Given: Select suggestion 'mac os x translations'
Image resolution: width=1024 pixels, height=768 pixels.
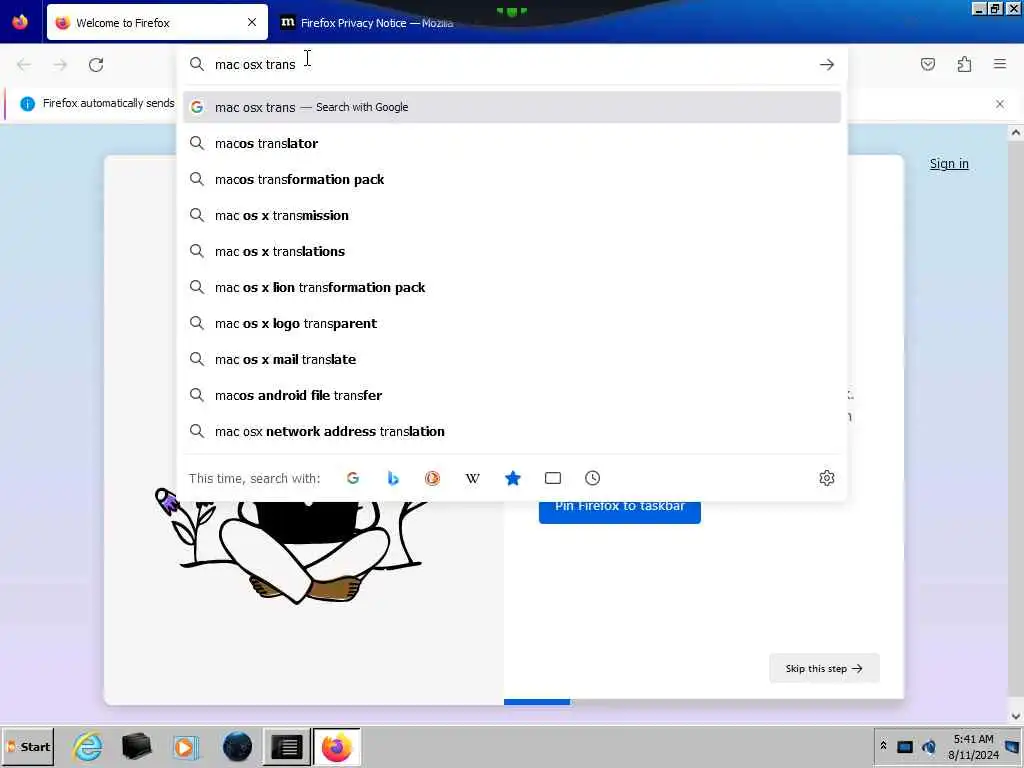Looking at the screenshot, I should click(512, 251).
